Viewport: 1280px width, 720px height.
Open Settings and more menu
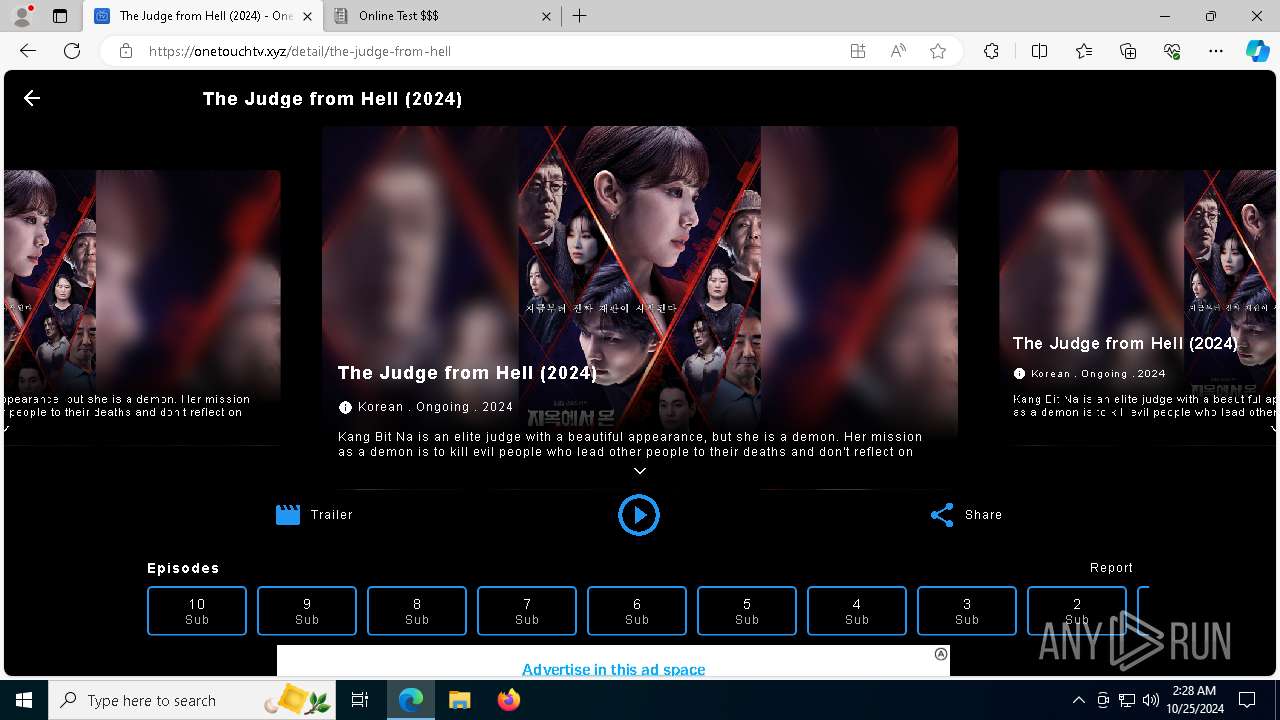[x=1216, y=51]
